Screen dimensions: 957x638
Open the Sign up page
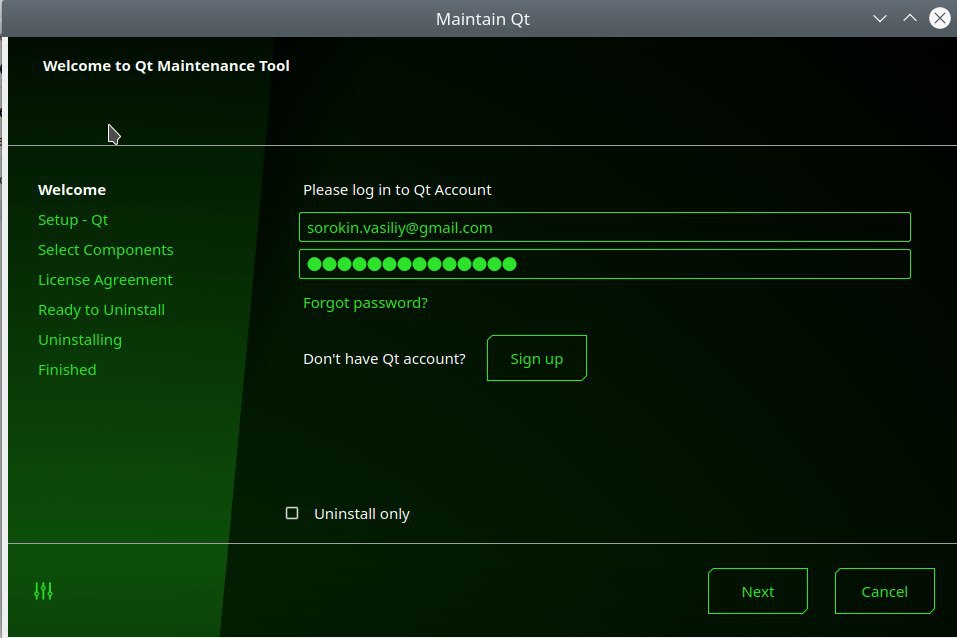click(x=536, y=358)
